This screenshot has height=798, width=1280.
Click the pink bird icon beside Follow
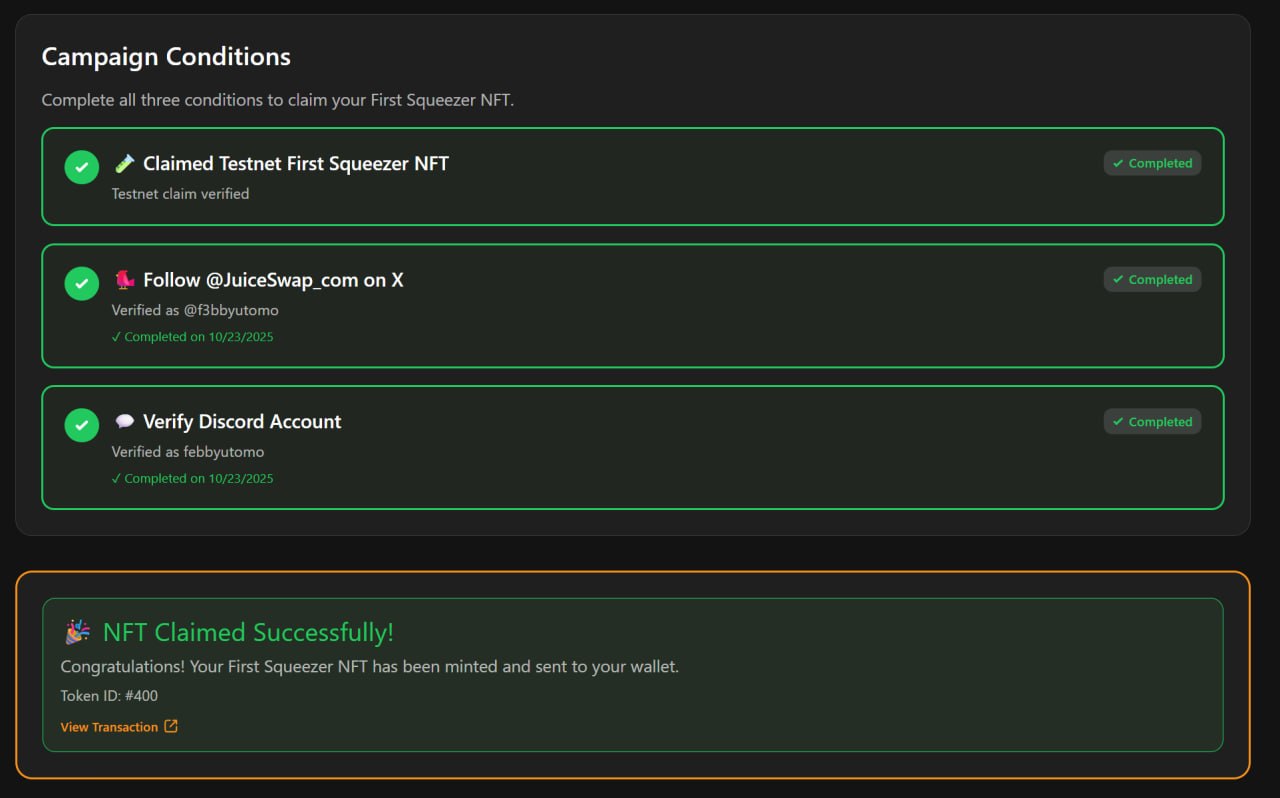[x=124, y=280]
